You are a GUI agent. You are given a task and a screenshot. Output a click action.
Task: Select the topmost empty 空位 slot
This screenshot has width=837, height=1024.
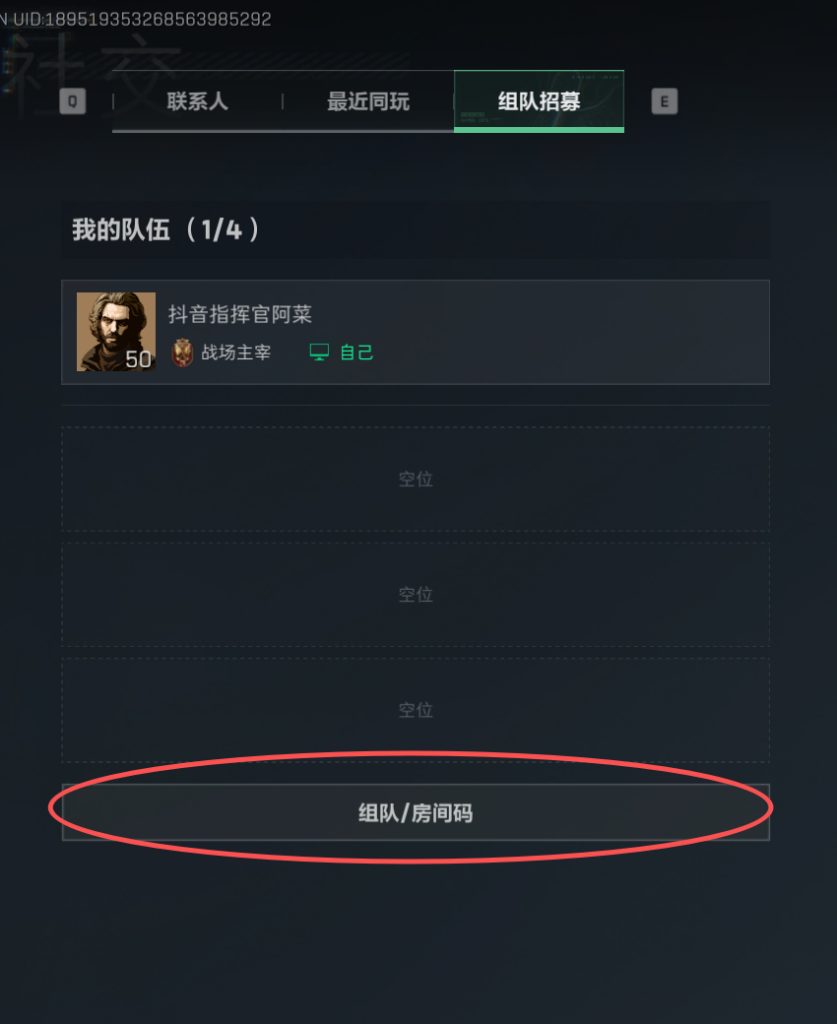(x=416, y=479)
